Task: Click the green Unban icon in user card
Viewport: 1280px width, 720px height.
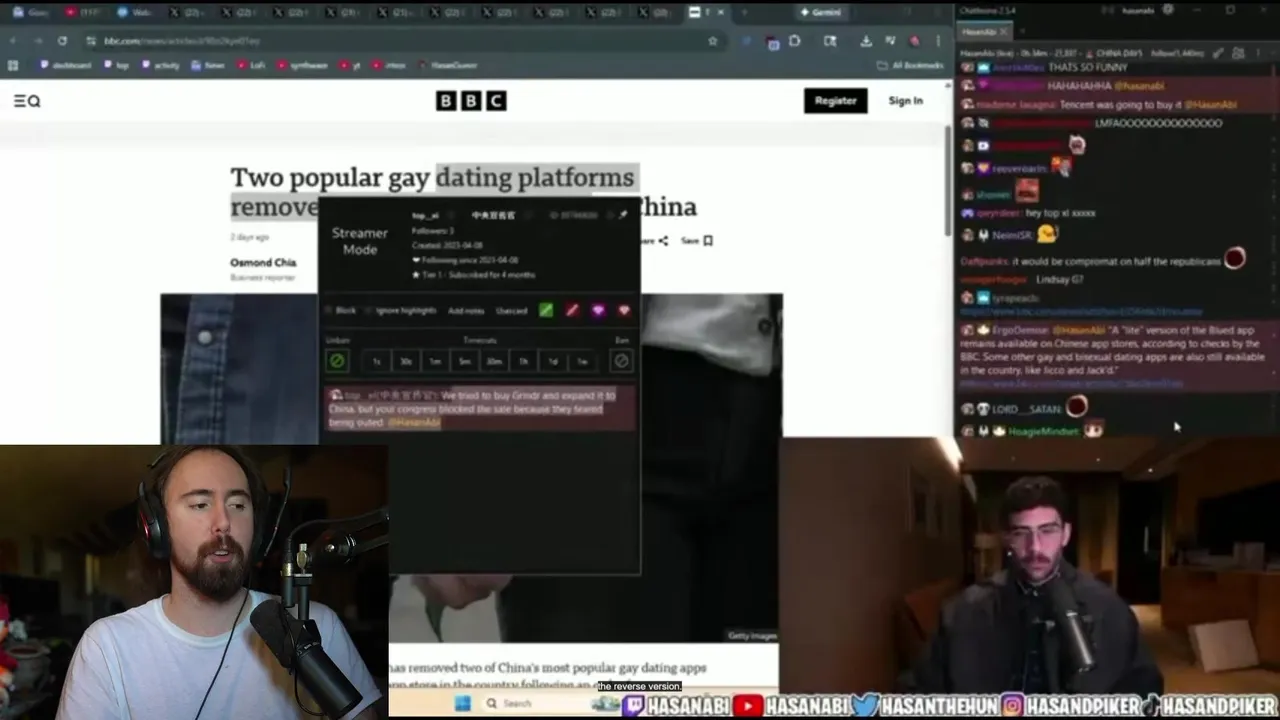Action: click(x=337, y=361)
